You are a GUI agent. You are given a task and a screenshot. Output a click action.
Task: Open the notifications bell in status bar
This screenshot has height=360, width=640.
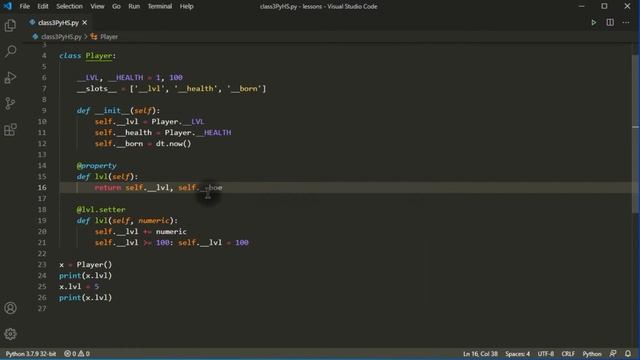click(x=628, y=353)
